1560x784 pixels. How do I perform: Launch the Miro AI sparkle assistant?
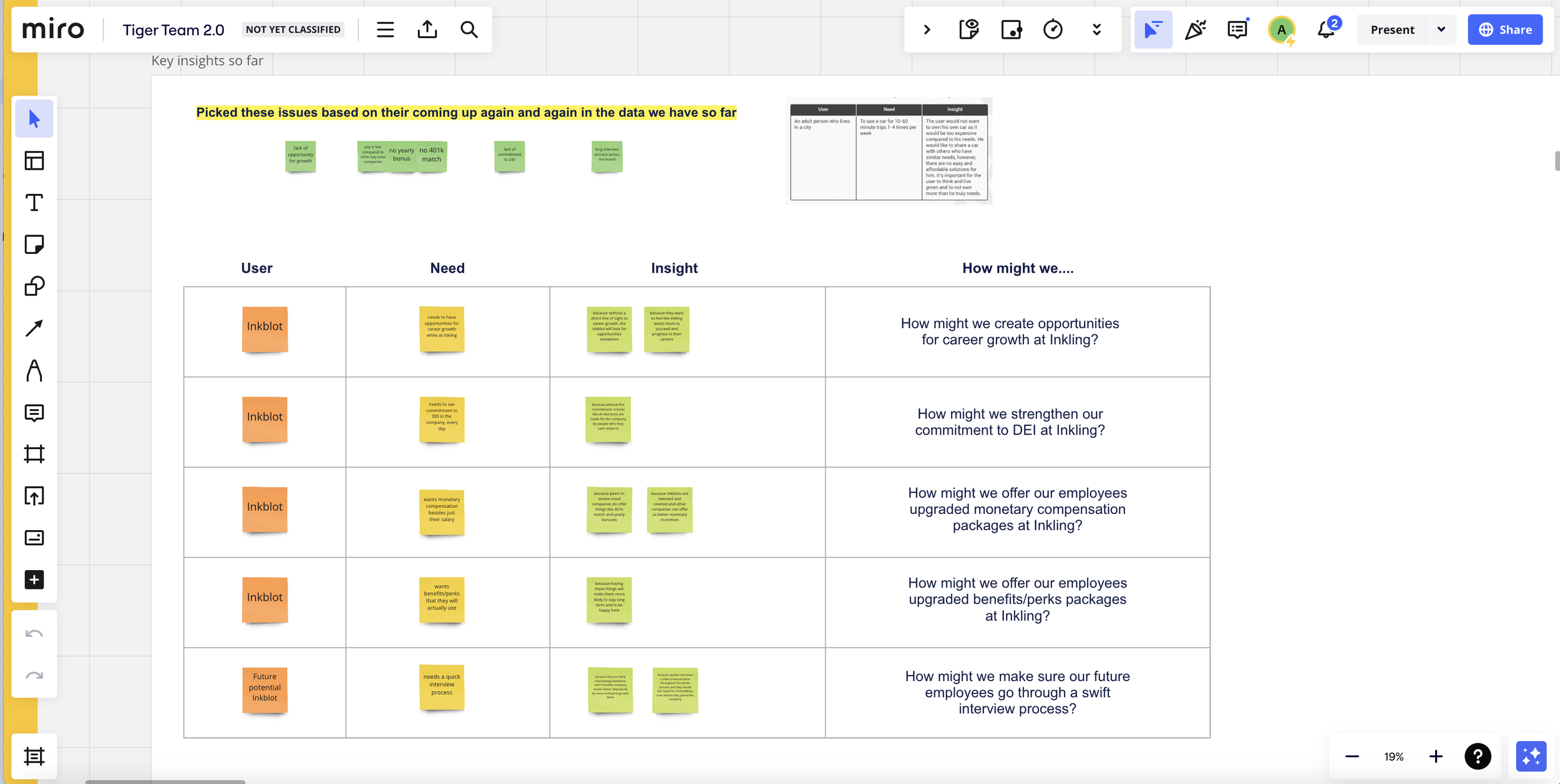coord(1531,757)
